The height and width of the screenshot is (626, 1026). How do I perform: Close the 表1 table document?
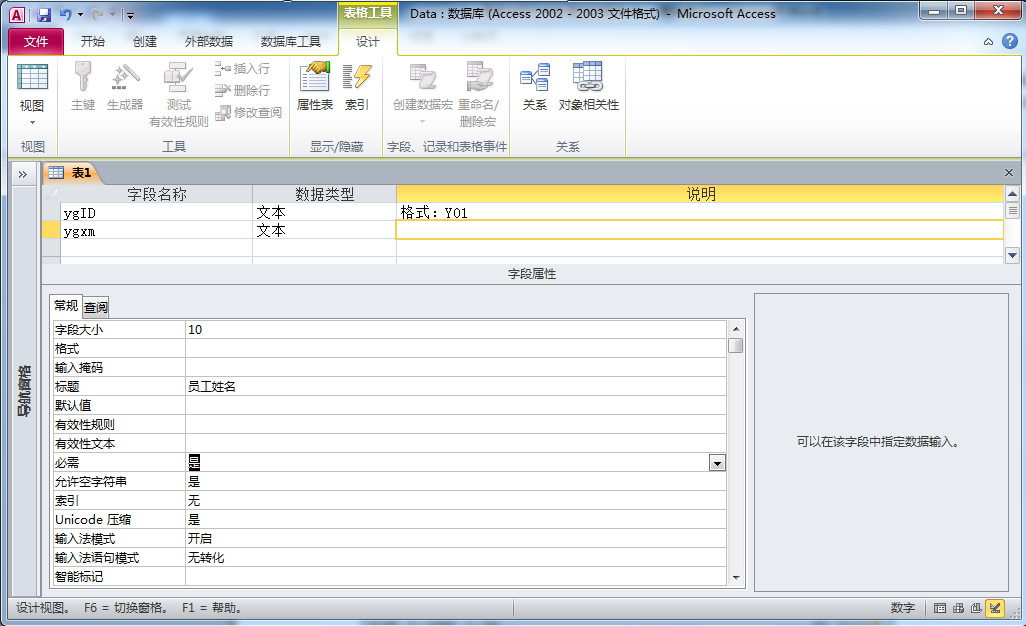point(1009,173)
